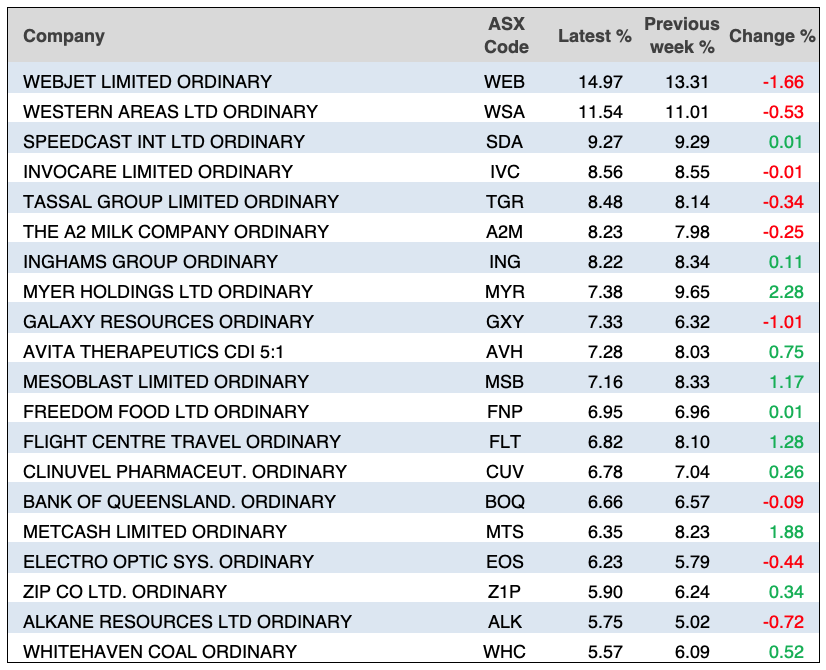Select the WSA ticker code

pyautogui.click(x=505, y=111)
